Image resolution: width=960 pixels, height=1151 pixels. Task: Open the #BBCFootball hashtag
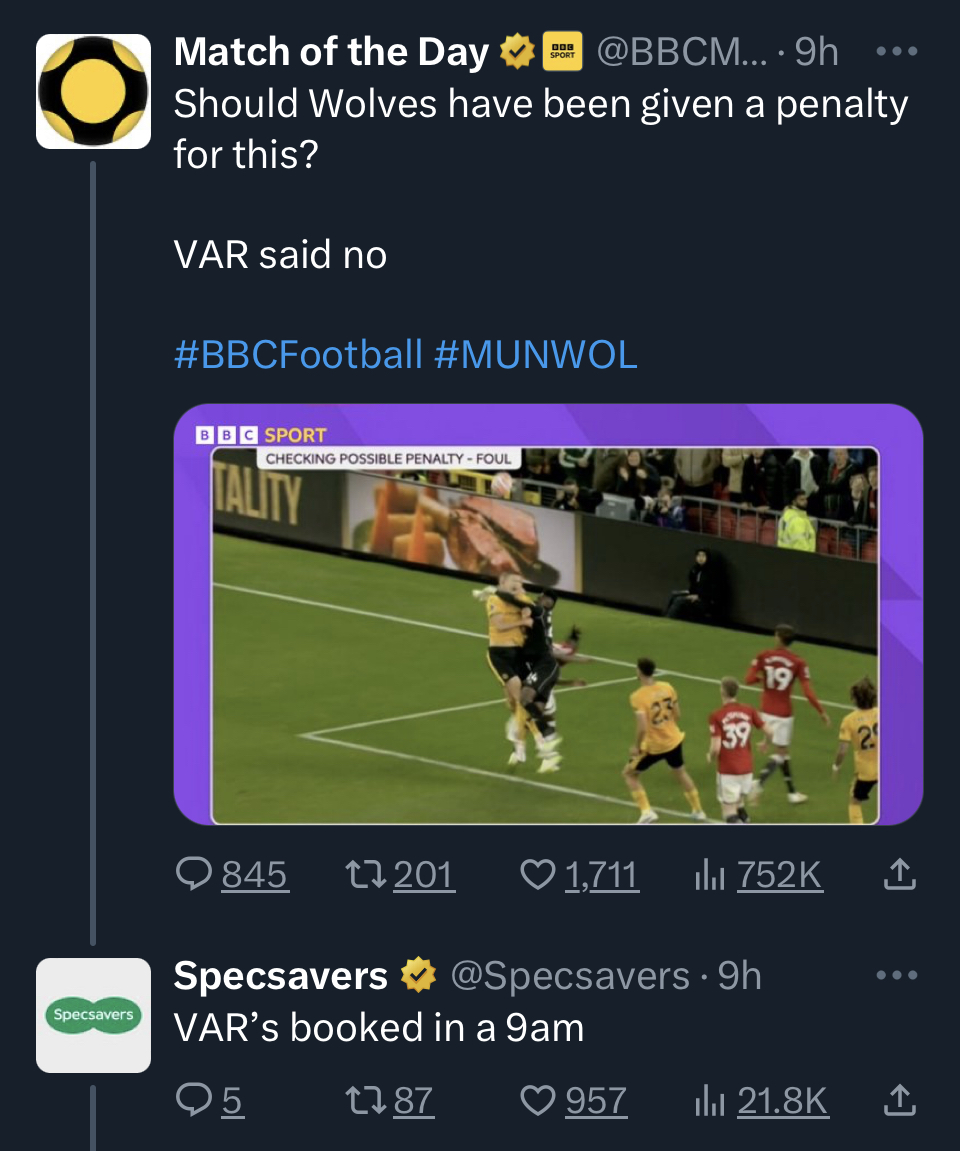(298, 354)
